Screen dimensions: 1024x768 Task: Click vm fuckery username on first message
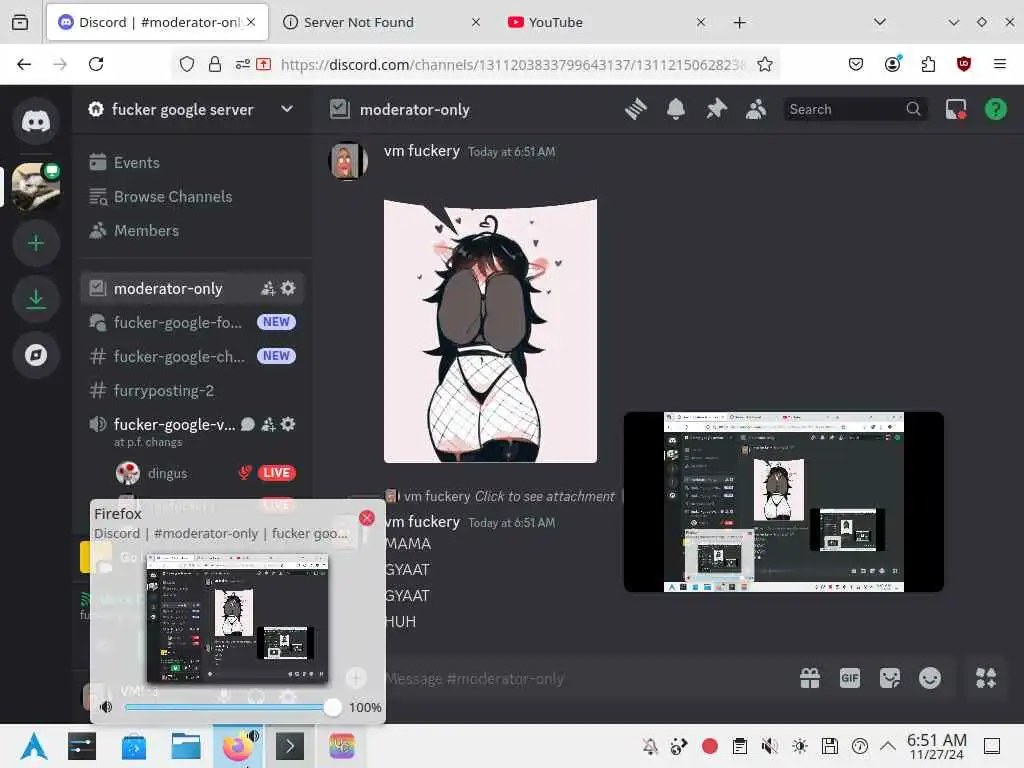(x=422, y=151)
